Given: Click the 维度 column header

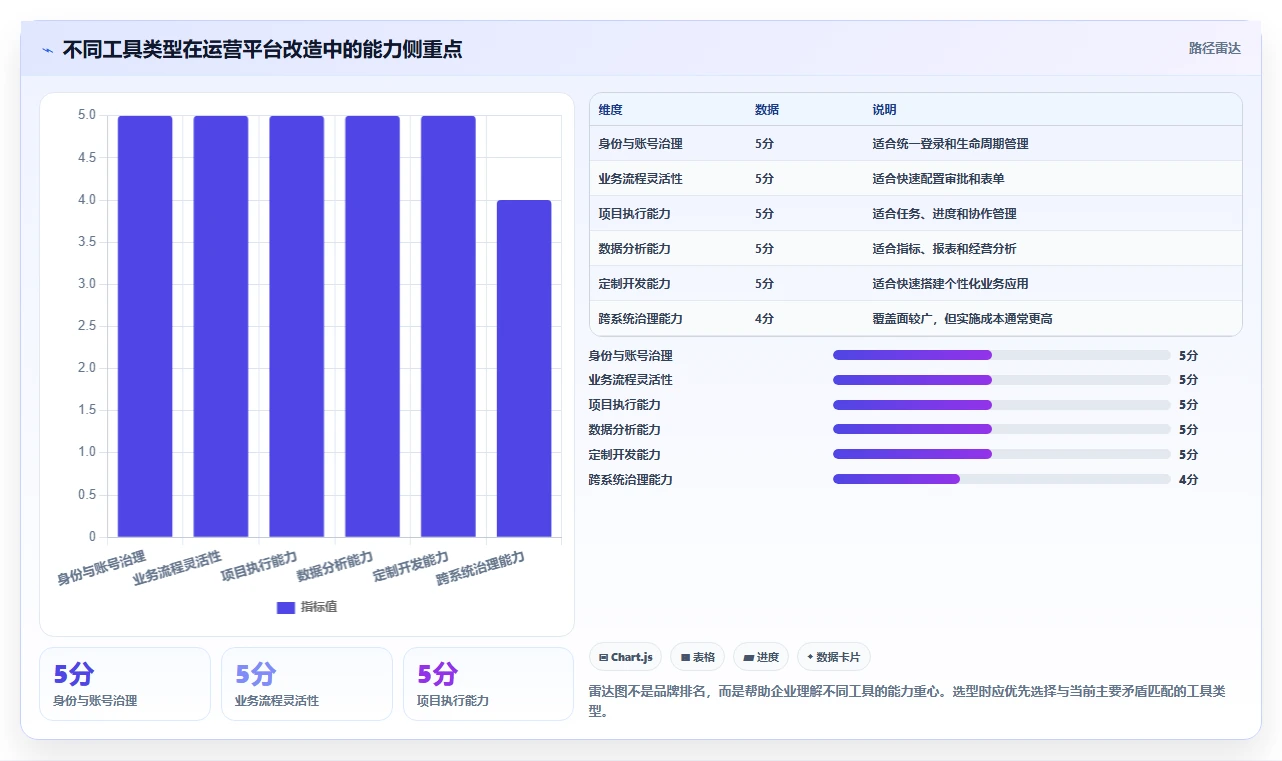Looking at the screenshot, I should pyautogui.click(x=610, y=110).
